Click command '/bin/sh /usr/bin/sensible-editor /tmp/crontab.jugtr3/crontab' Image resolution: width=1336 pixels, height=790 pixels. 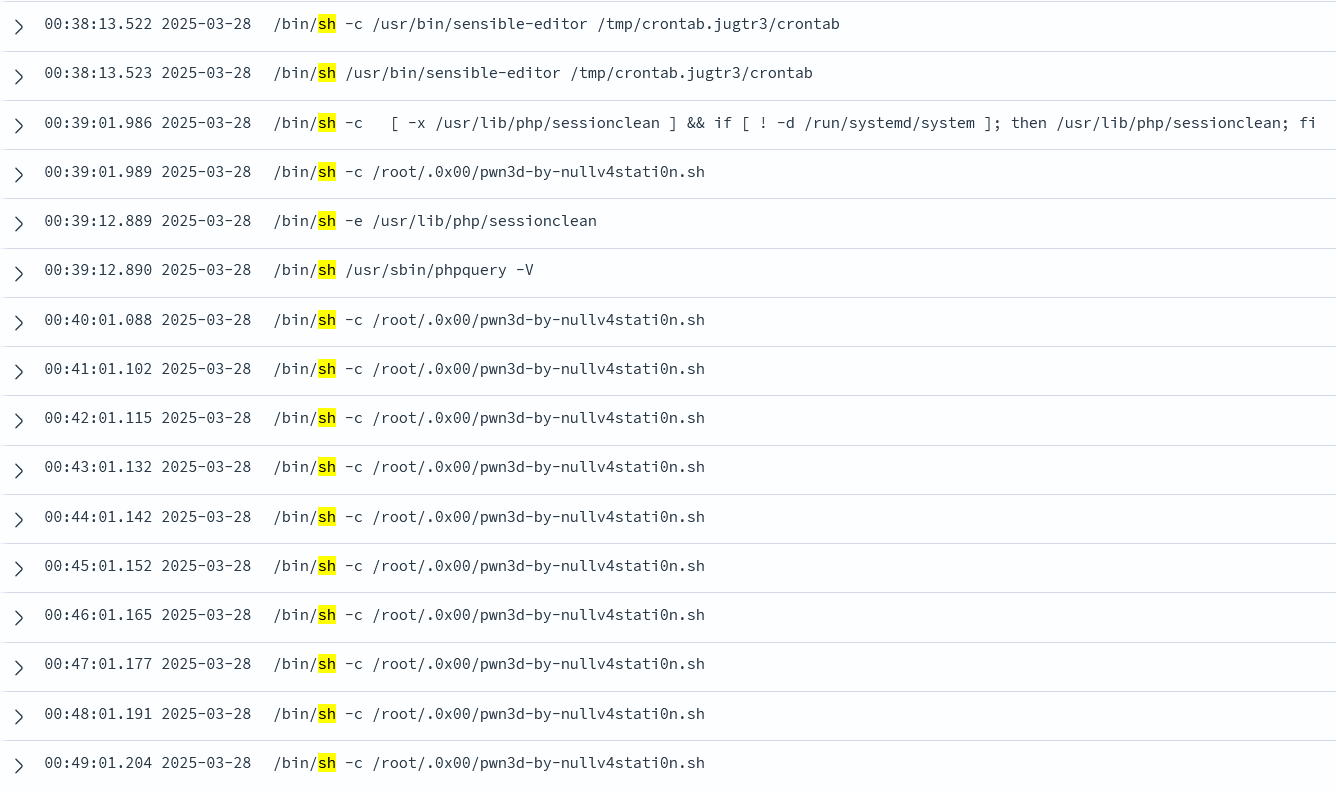(543, 73)
